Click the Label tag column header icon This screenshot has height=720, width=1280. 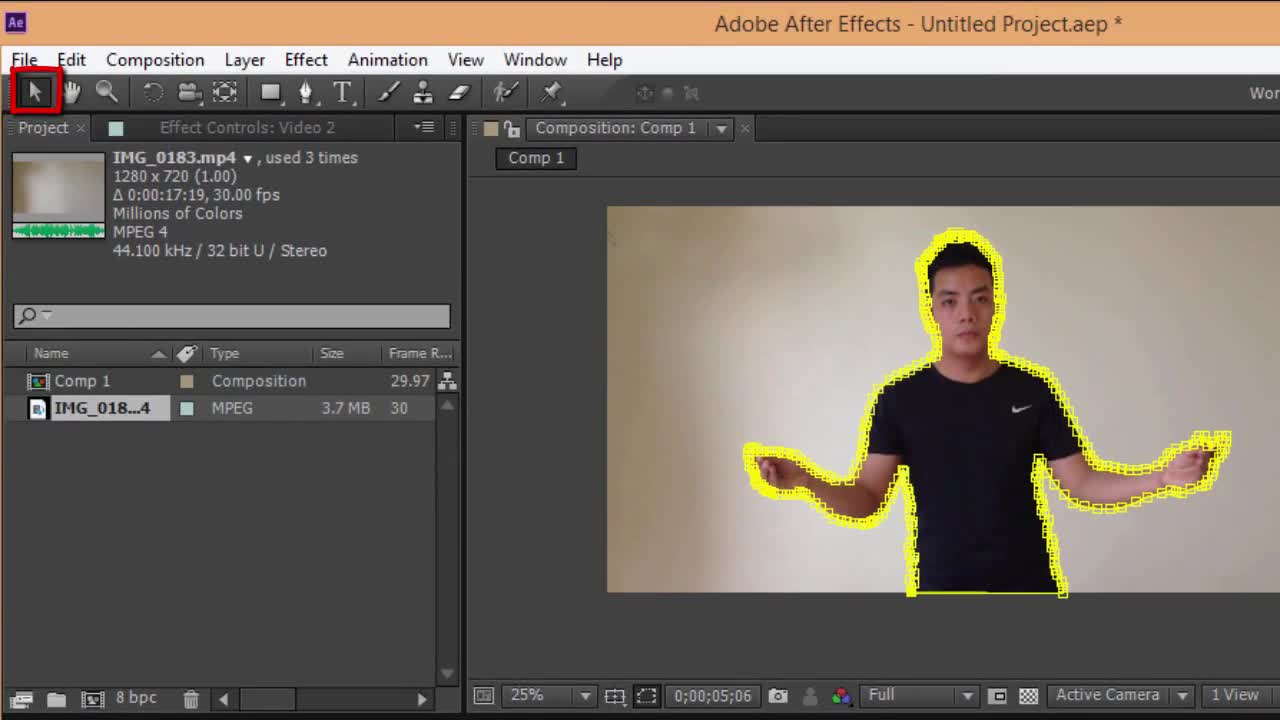click(186, 353)
